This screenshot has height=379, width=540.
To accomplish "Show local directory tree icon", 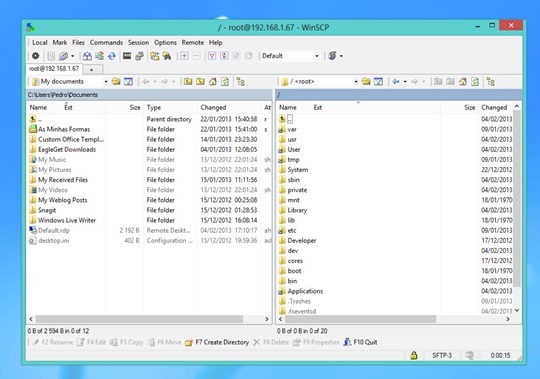I will (241, 82).
